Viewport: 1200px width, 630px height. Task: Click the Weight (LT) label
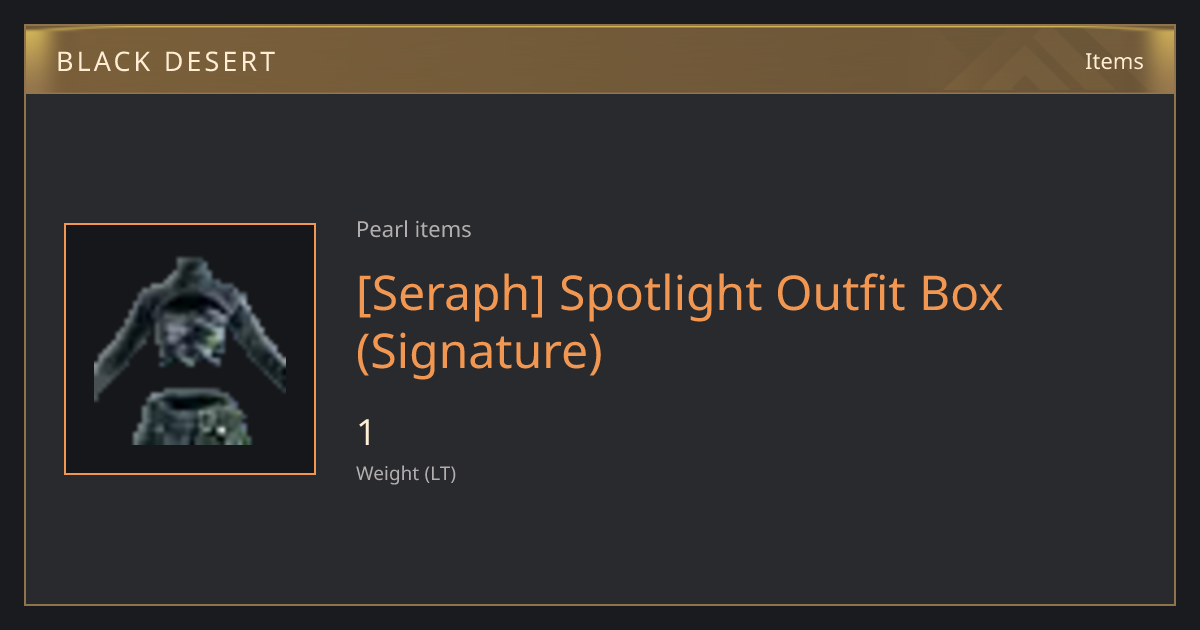pyautogui.click(x=406, y=474)
